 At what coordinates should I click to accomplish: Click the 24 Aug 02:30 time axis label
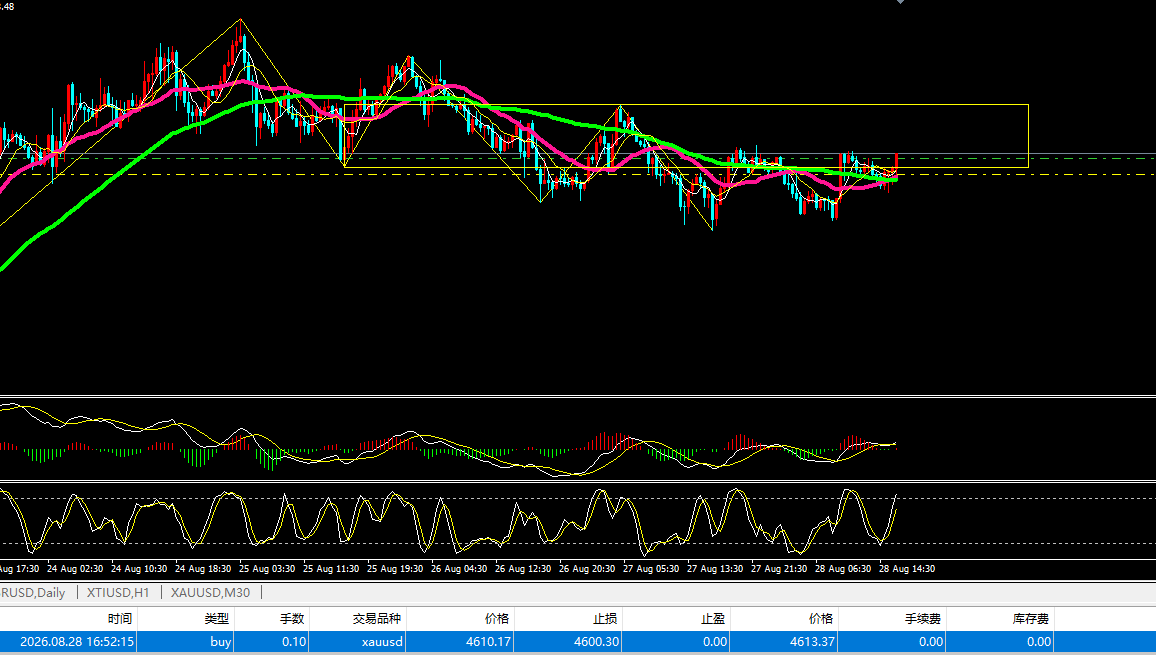tap(75, 569)
